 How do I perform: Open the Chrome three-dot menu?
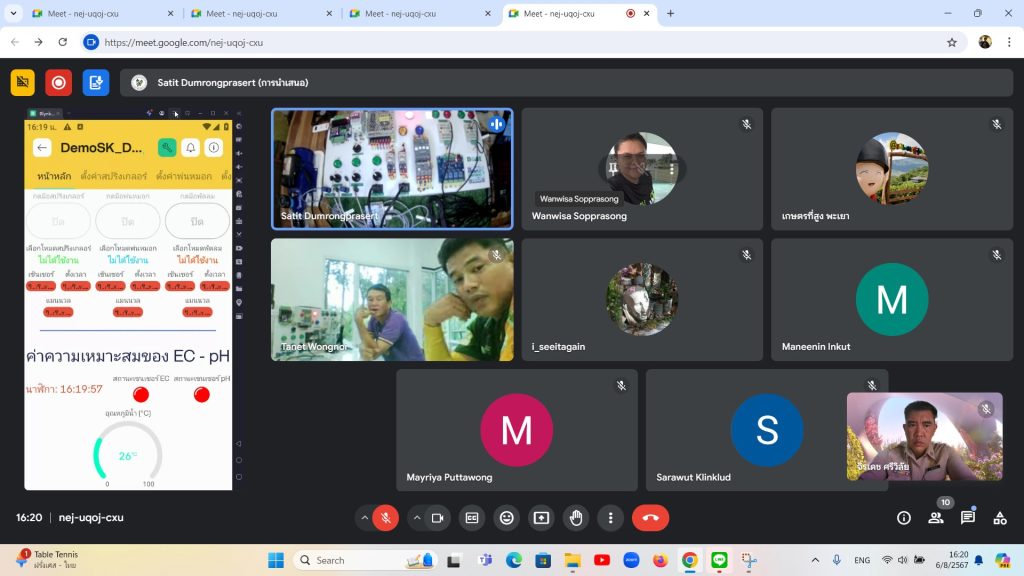coord(1009,42)
